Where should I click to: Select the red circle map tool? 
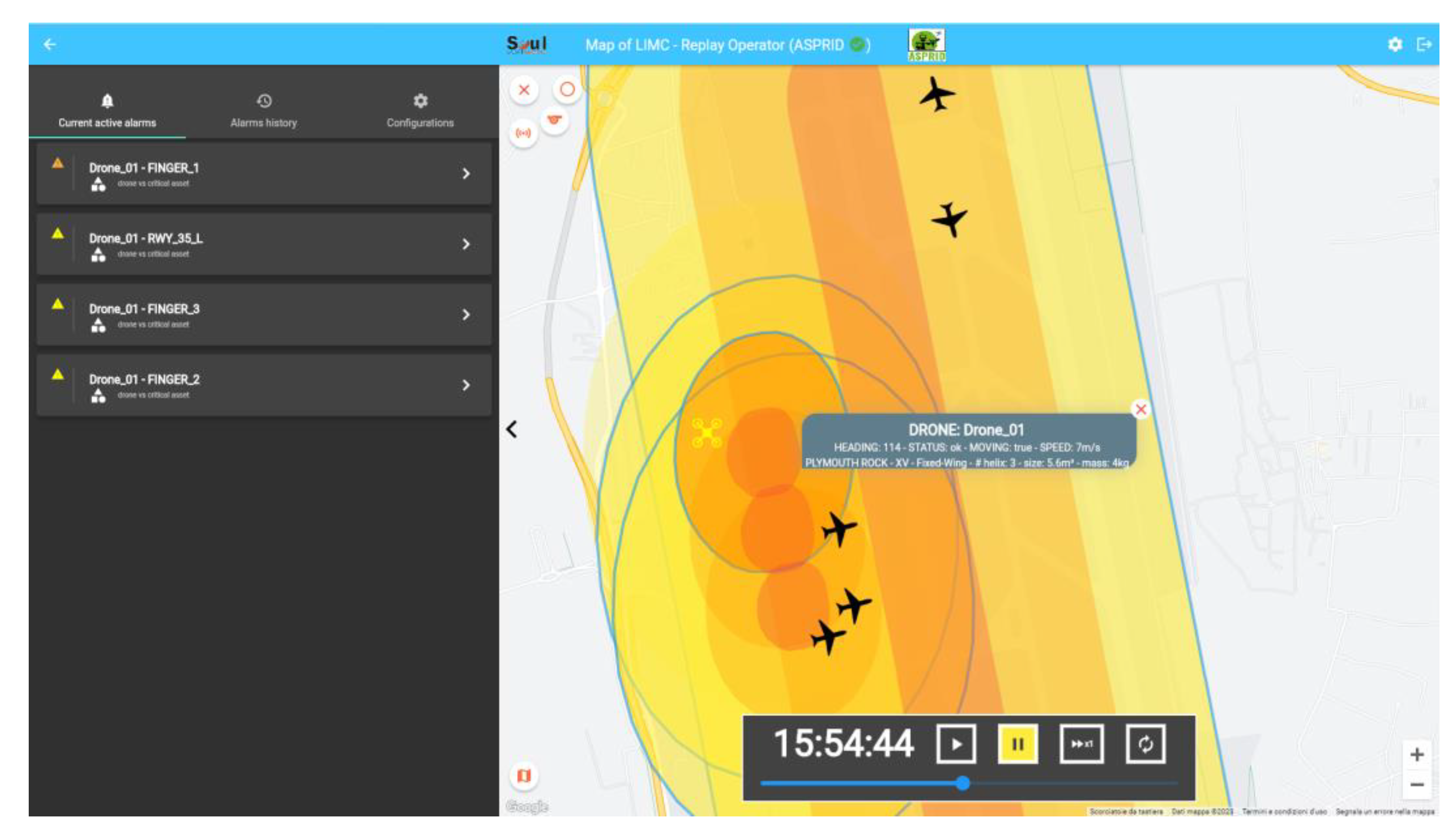click(567, 90)
